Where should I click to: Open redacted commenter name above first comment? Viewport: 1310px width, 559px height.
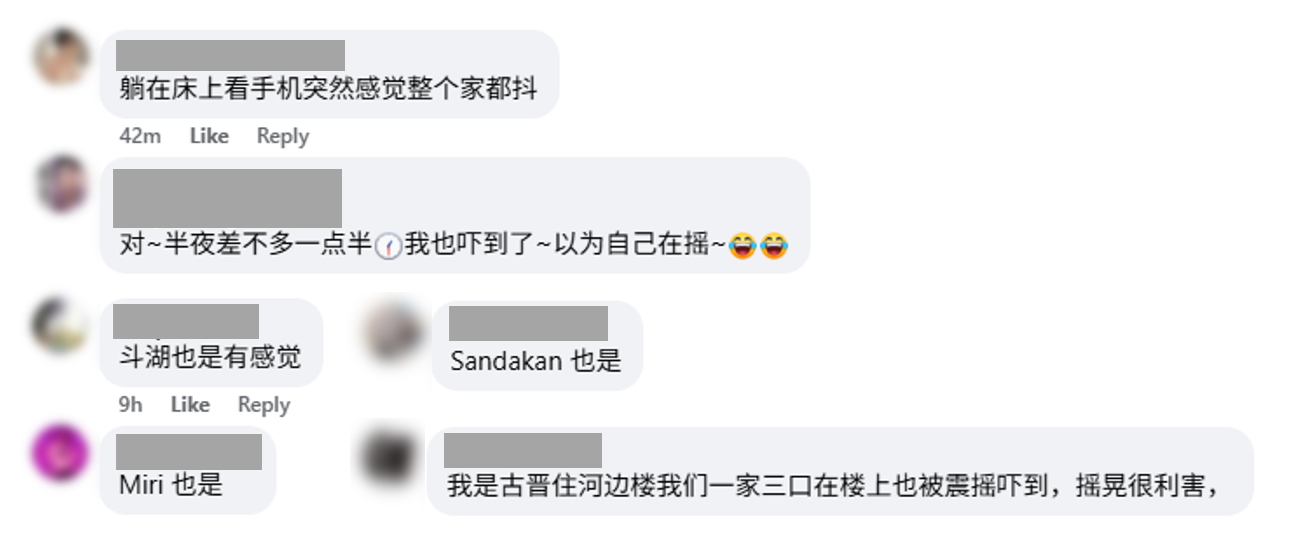(230, 55)
